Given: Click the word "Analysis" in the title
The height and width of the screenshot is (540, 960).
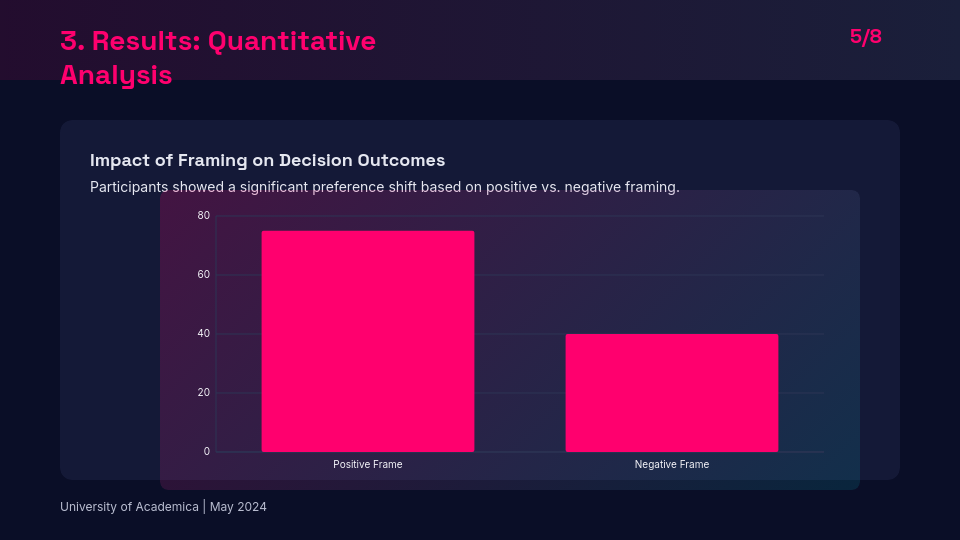Looking at the screenshot, I should pyautogui.click(x=116, y=75).
